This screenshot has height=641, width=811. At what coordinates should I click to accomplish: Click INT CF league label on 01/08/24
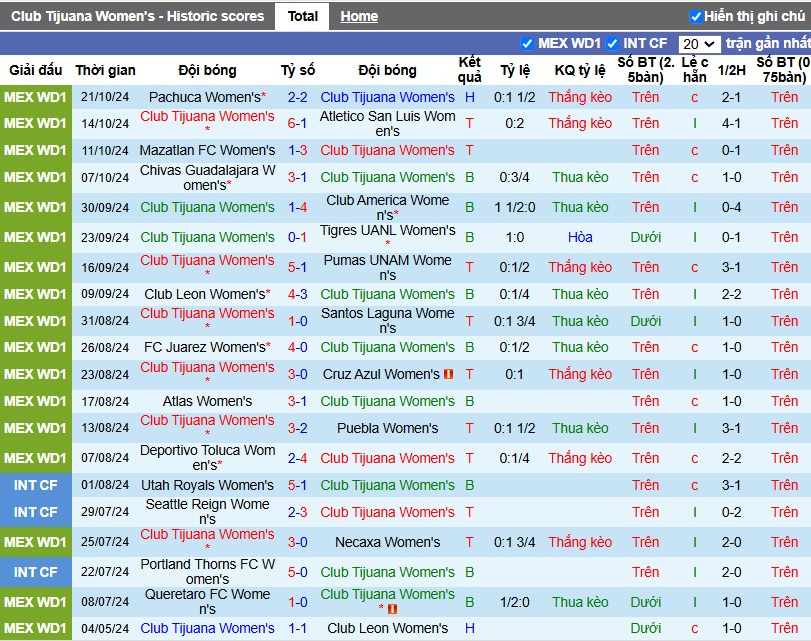tap(36, 485)
